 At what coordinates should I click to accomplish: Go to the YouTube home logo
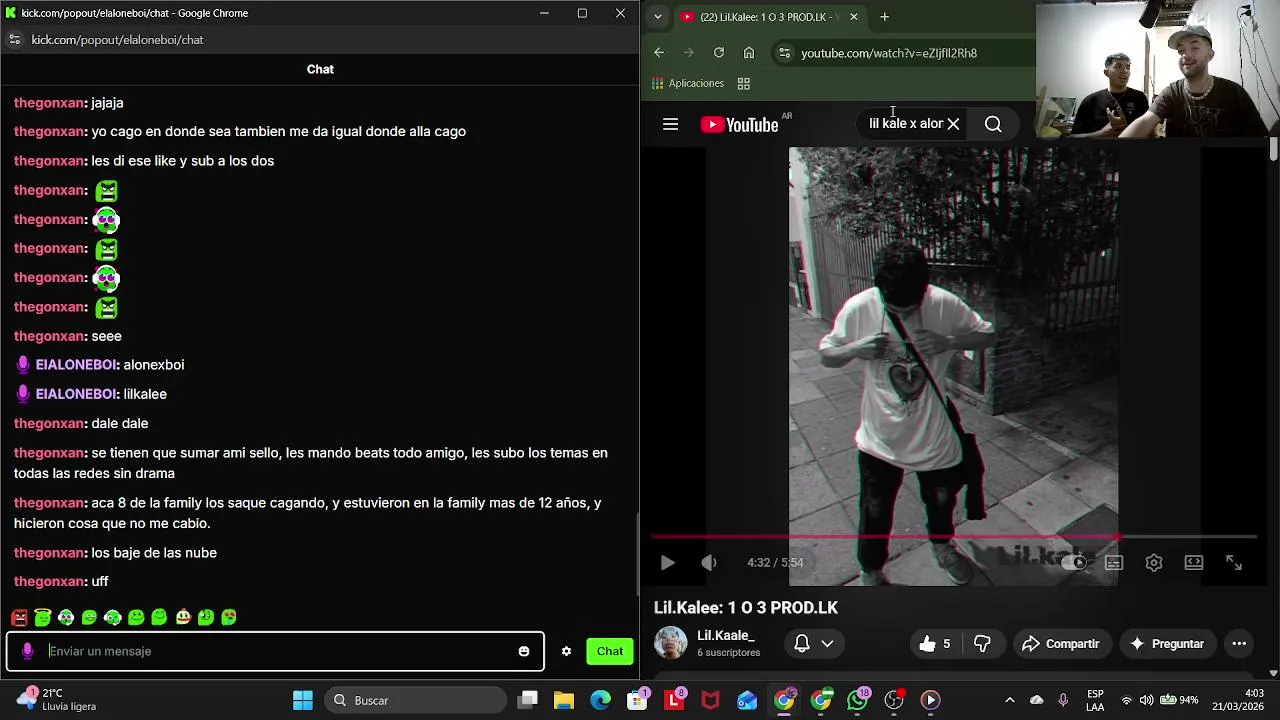coord(740,124)
